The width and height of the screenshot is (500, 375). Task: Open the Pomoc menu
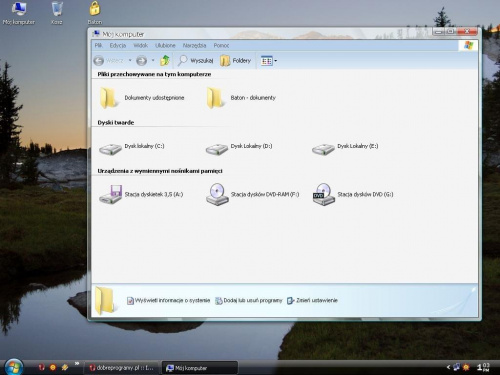click(x=221, y=45)
